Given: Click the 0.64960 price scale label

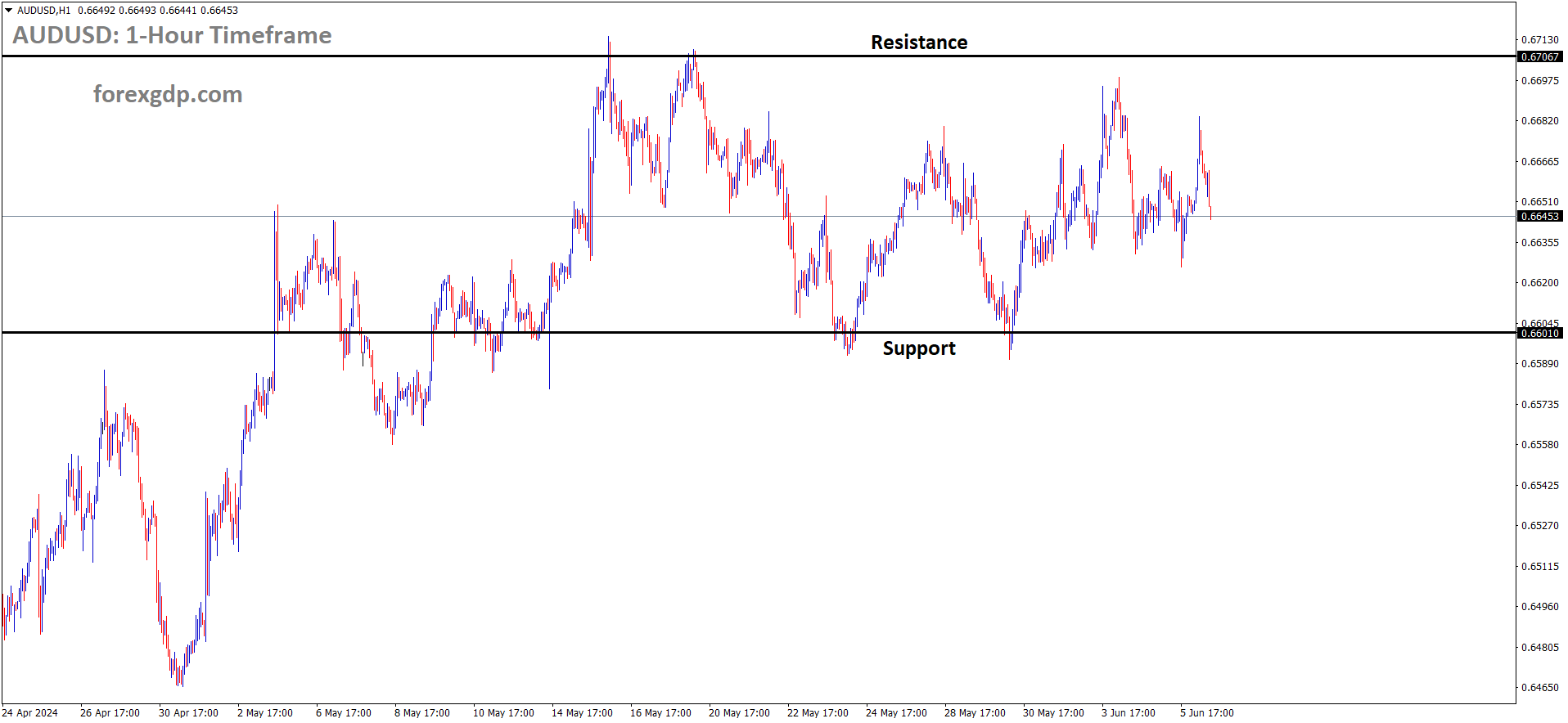Looking at the screenshot, I should 1539,606.
